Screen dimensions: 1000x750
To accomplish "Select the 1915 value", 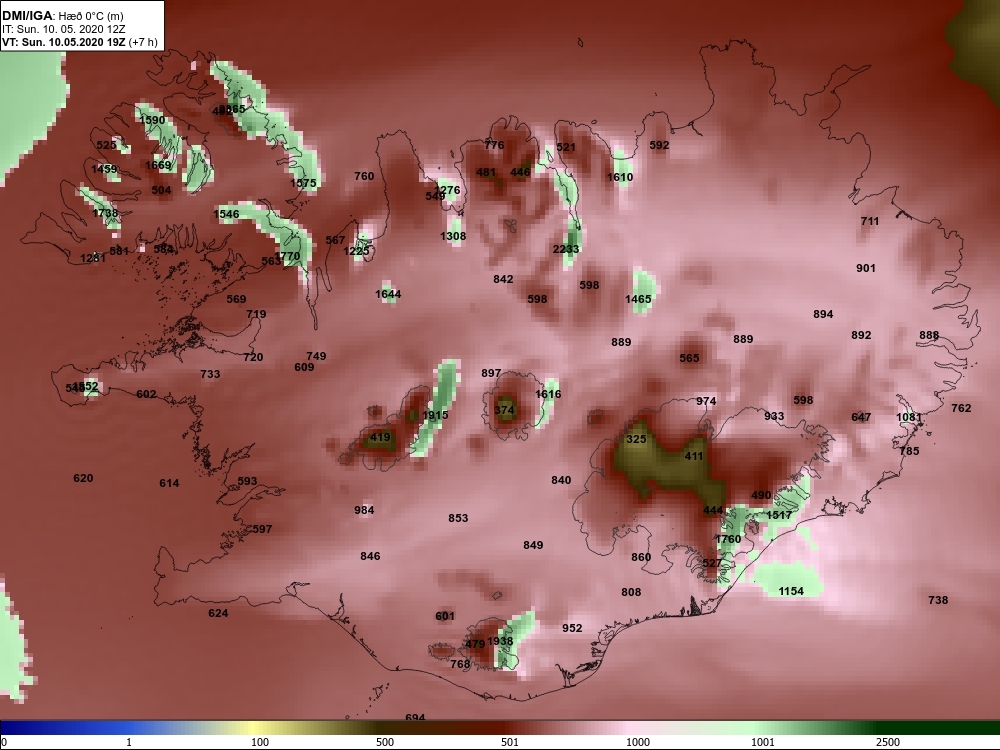I will click(436, 415).
